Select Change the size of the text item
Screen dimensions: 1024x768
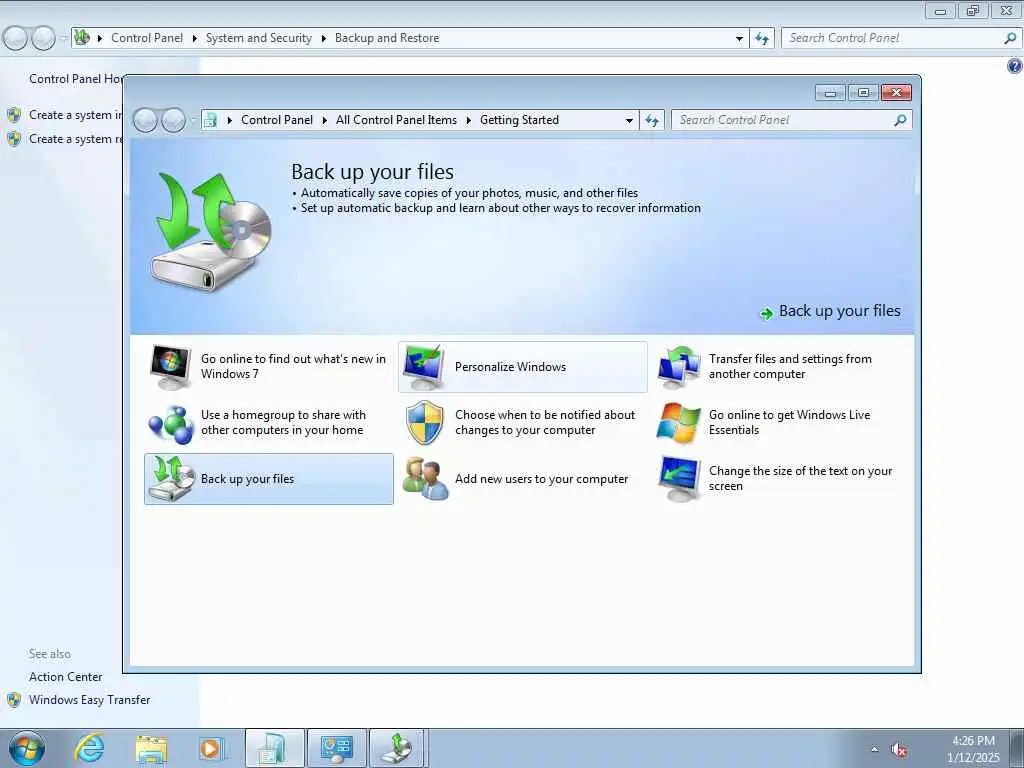[801, 479]
